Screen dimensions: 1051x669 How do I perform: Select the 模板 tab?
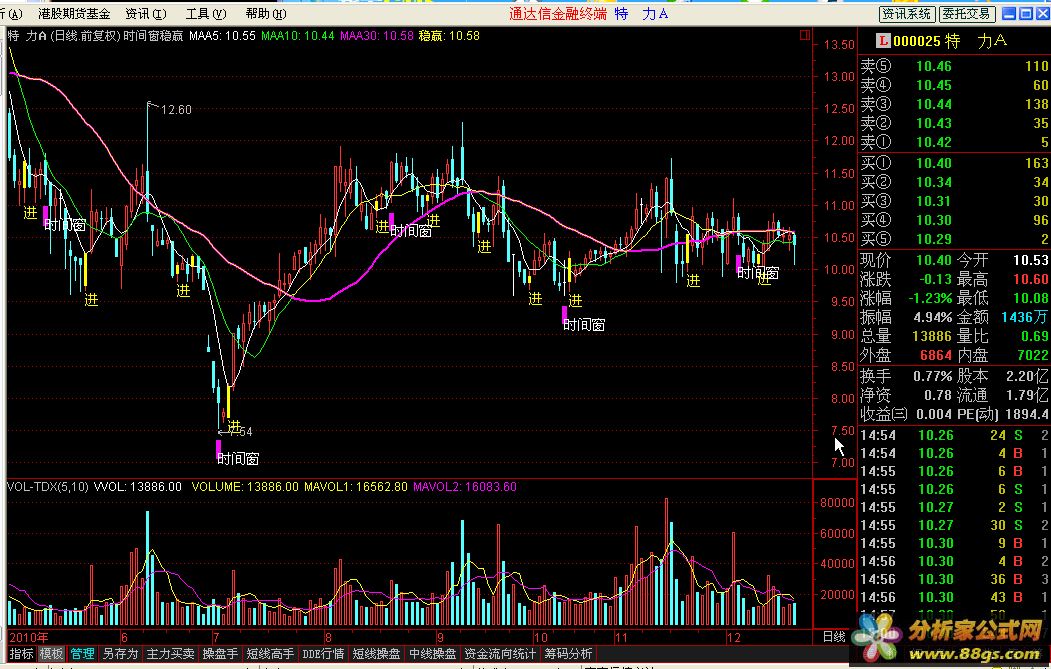[52, 654]
